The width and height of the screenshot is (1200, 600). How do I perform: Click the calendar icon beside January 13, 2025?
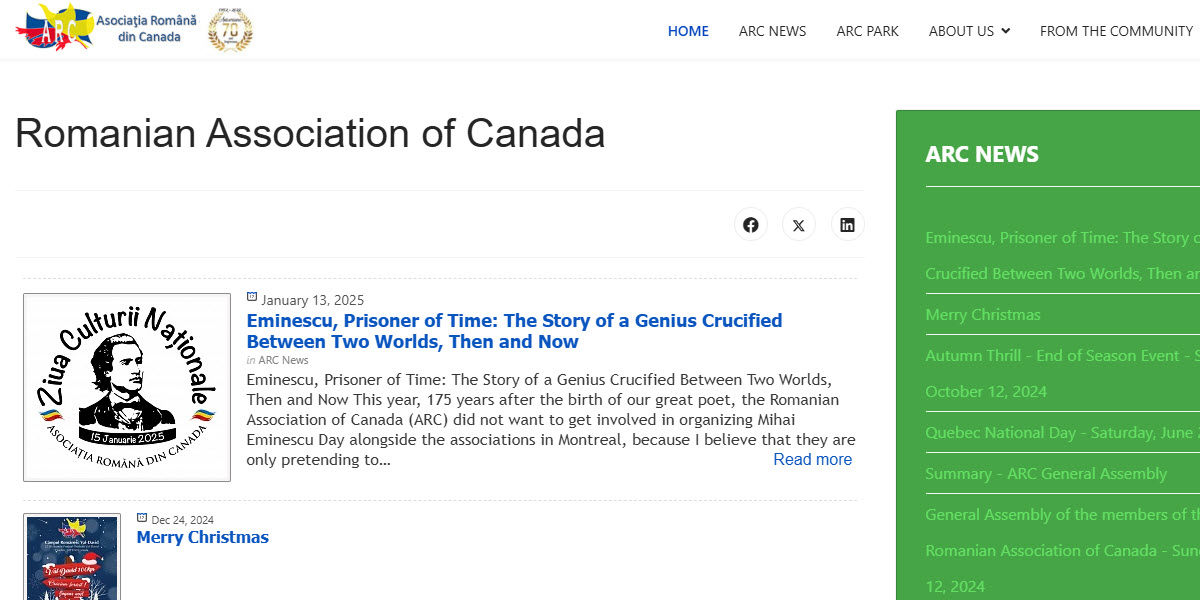click(x=251, y=297)
